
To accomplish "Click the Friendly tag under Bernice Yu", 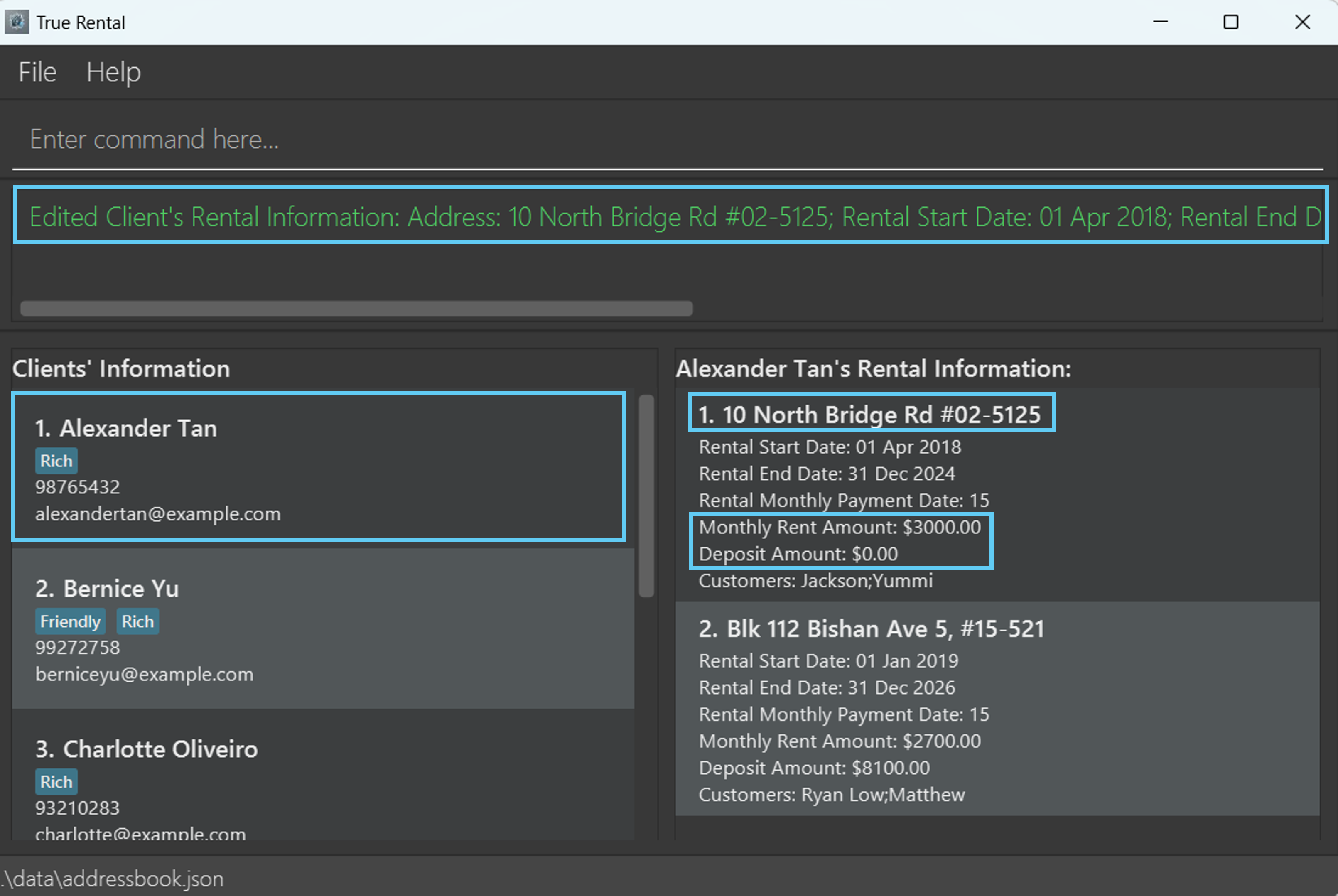I will (70, 622).
